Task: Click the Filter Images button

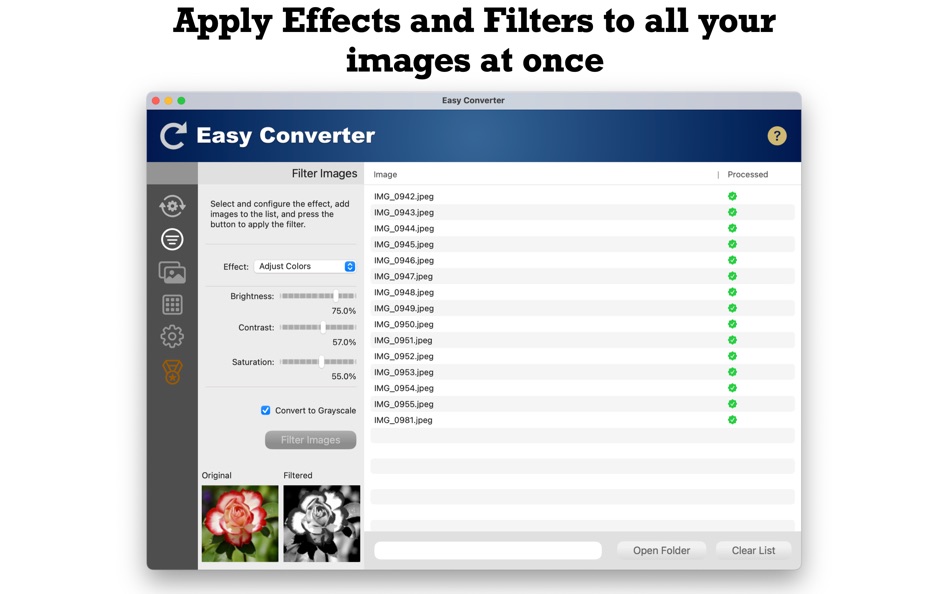Action: click(x=310, y=440)
